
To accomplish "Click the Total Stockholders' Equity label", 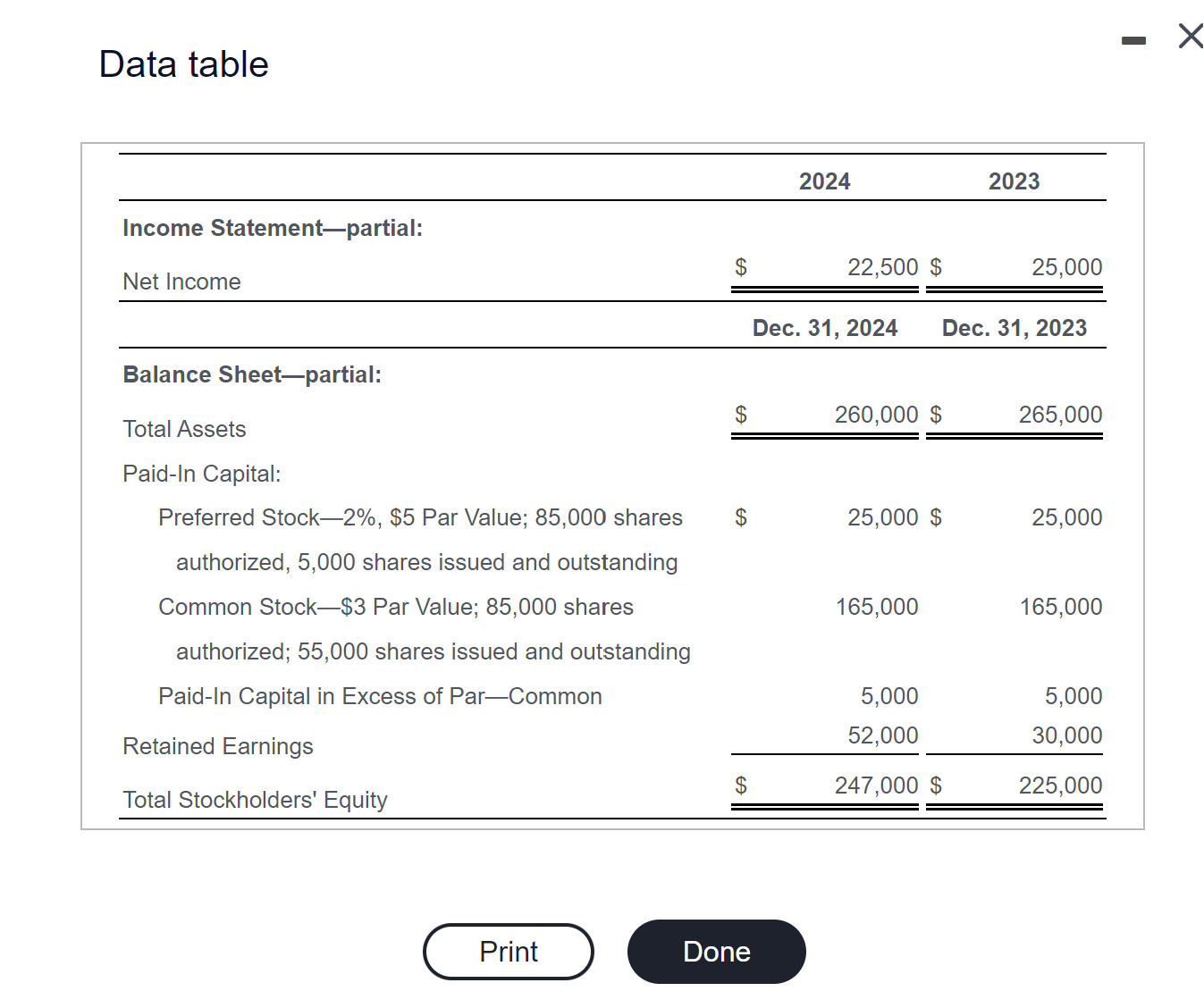I will (254, 800).
